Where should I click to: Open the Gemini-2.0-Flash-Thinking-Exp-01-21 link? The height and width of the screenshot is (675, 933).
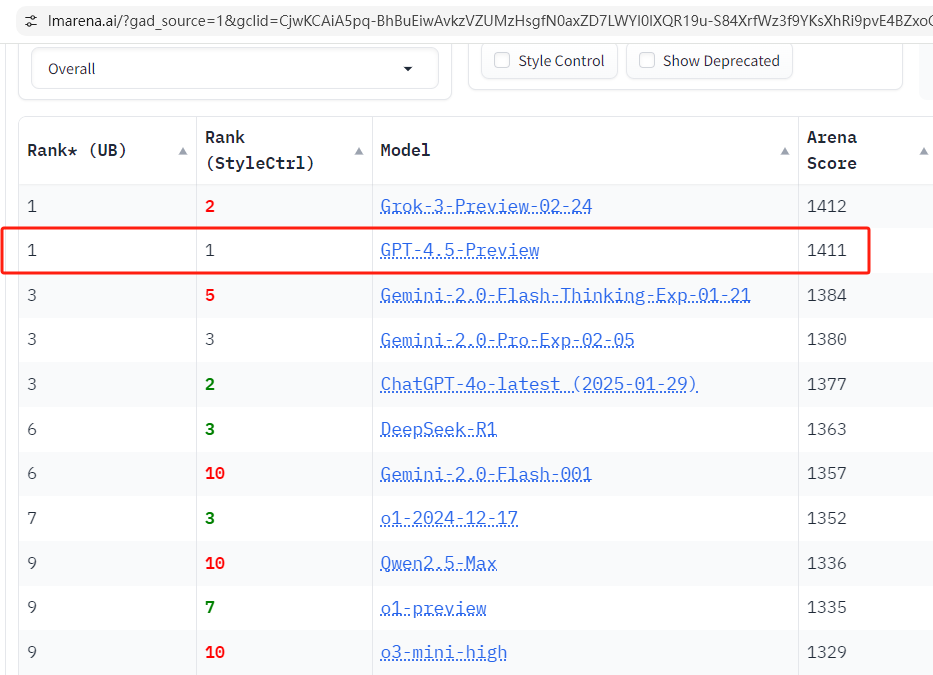[565, 295]
